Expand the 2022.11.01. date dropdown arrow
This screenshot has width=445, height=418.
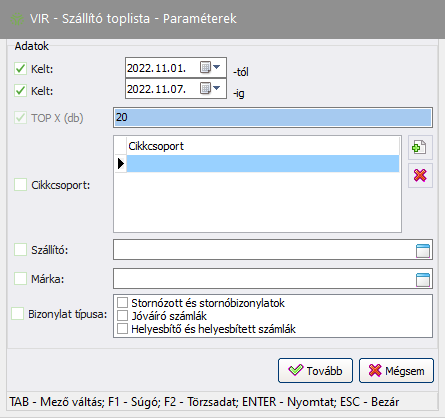coord(217,67)
